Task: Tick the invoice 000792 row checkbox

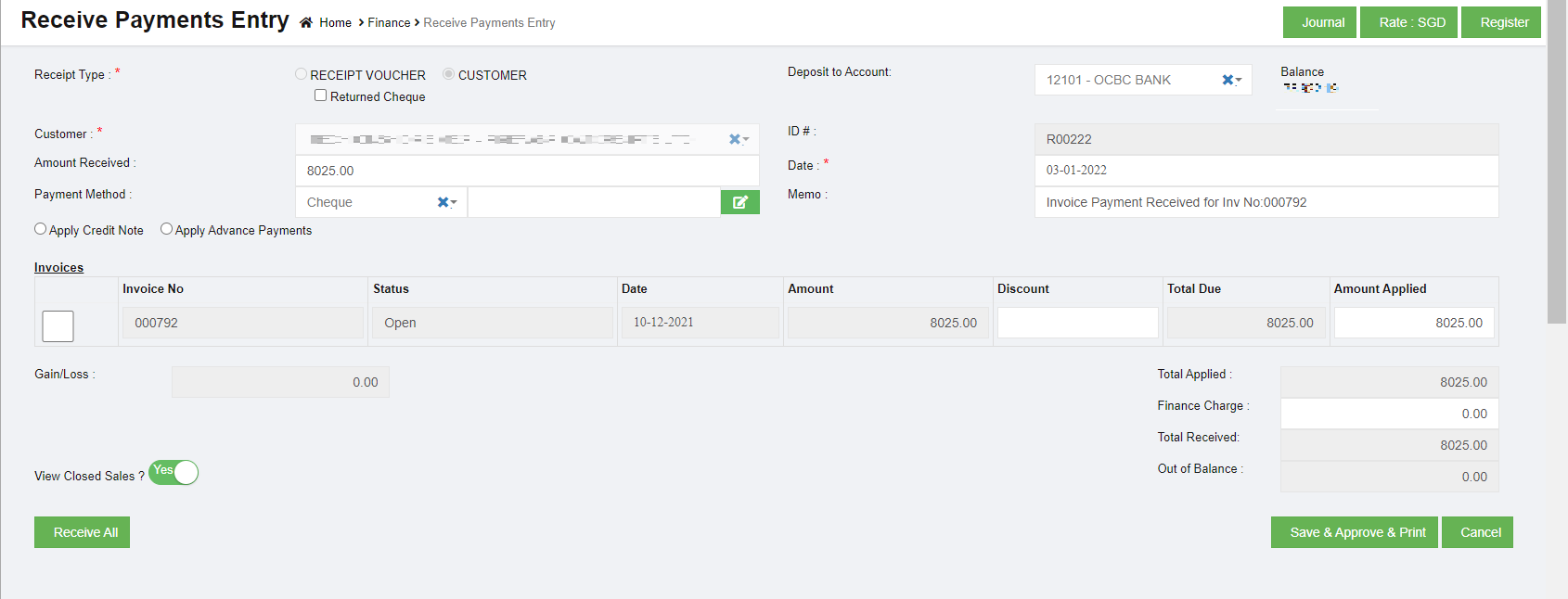Action: pos(58,326)
